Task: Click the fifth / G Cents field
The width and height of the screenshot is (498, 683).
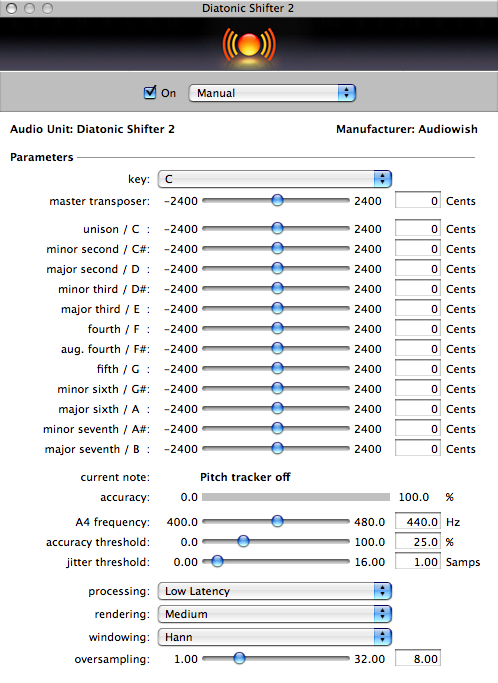Action: (x=418, y=369)
